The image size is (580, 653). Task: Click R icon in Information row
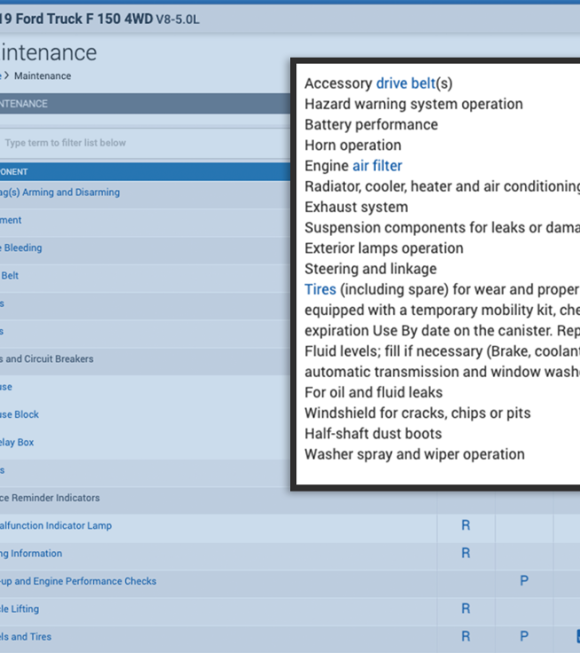(465, 553)
